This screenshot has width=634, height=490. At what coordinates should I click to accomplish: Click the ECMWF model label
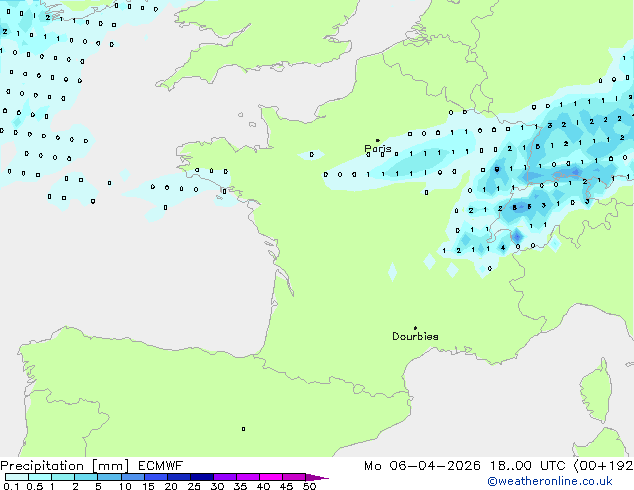161,466
